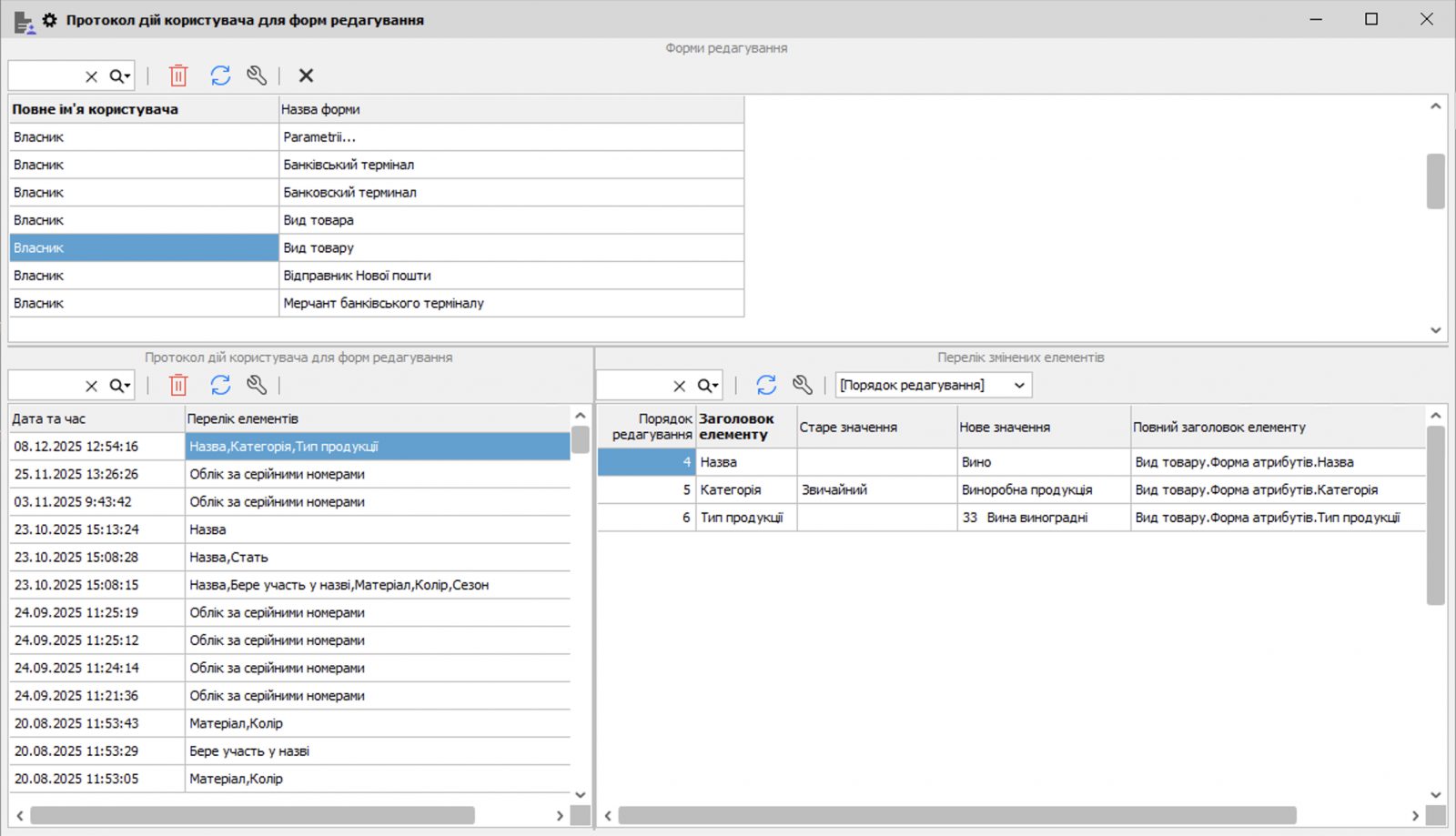Refresh the edit forms list at top
The height and width of the screenshot is (836, 1456).
pos(220,76)
